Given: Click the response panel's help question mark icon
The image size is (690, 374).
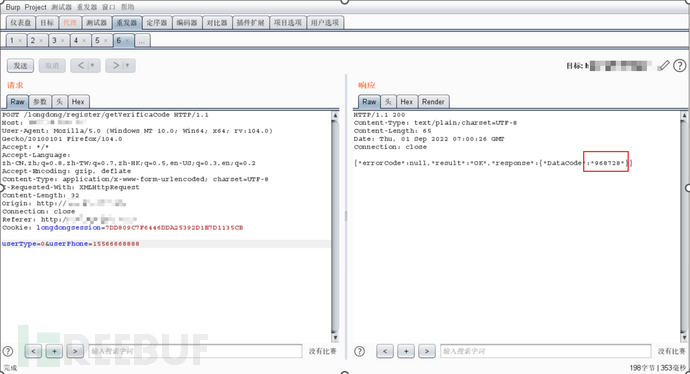Looking at the screenshot, I should (x=360, y=351).
